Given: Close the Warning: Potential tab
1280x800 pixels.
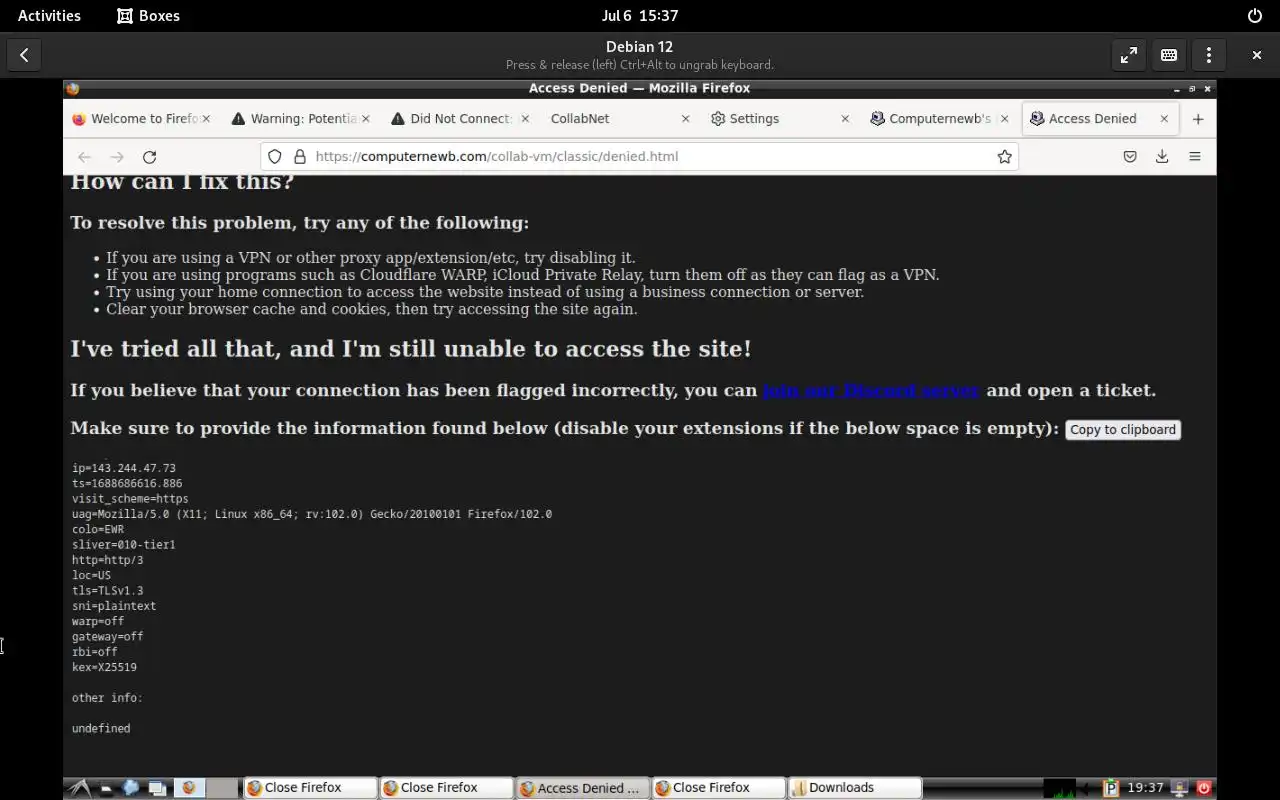Looking at the screenshot, I should pos(365,119).
